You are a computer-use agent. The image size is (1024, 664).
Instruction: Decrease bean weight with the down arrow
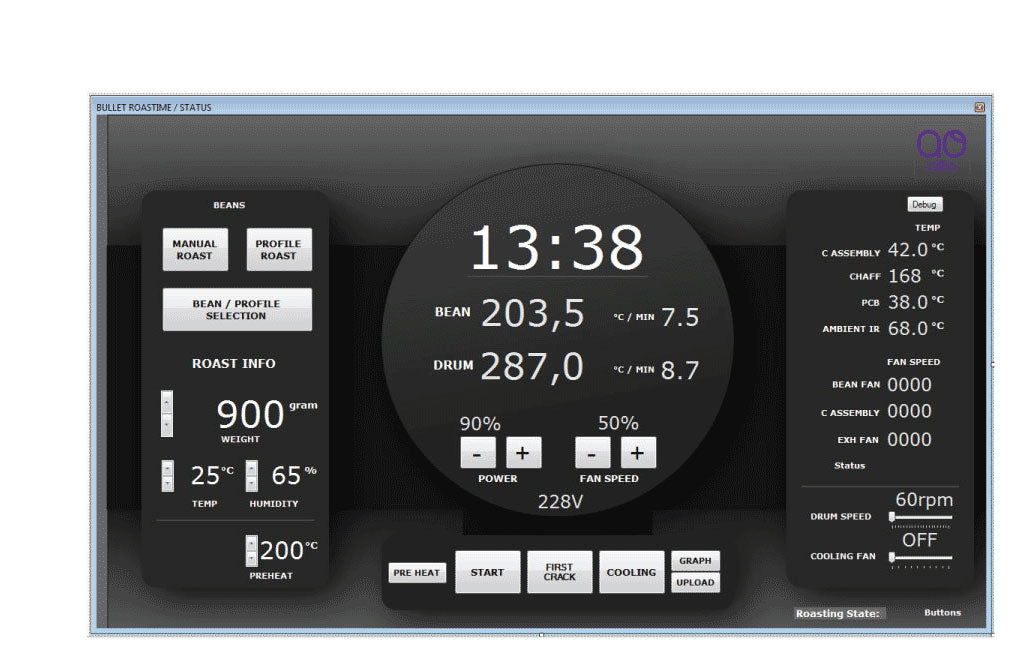[166, 424]
